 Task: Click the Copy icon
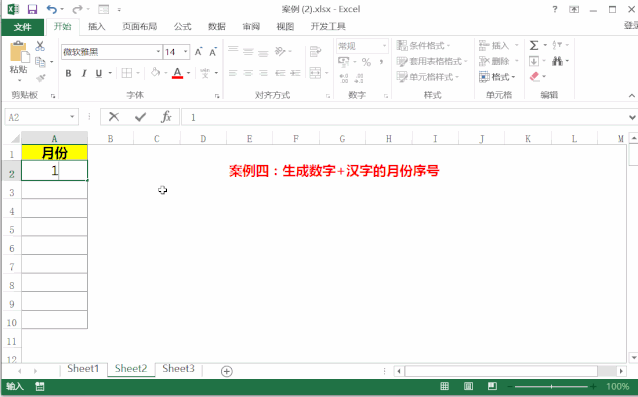[40, 62]
